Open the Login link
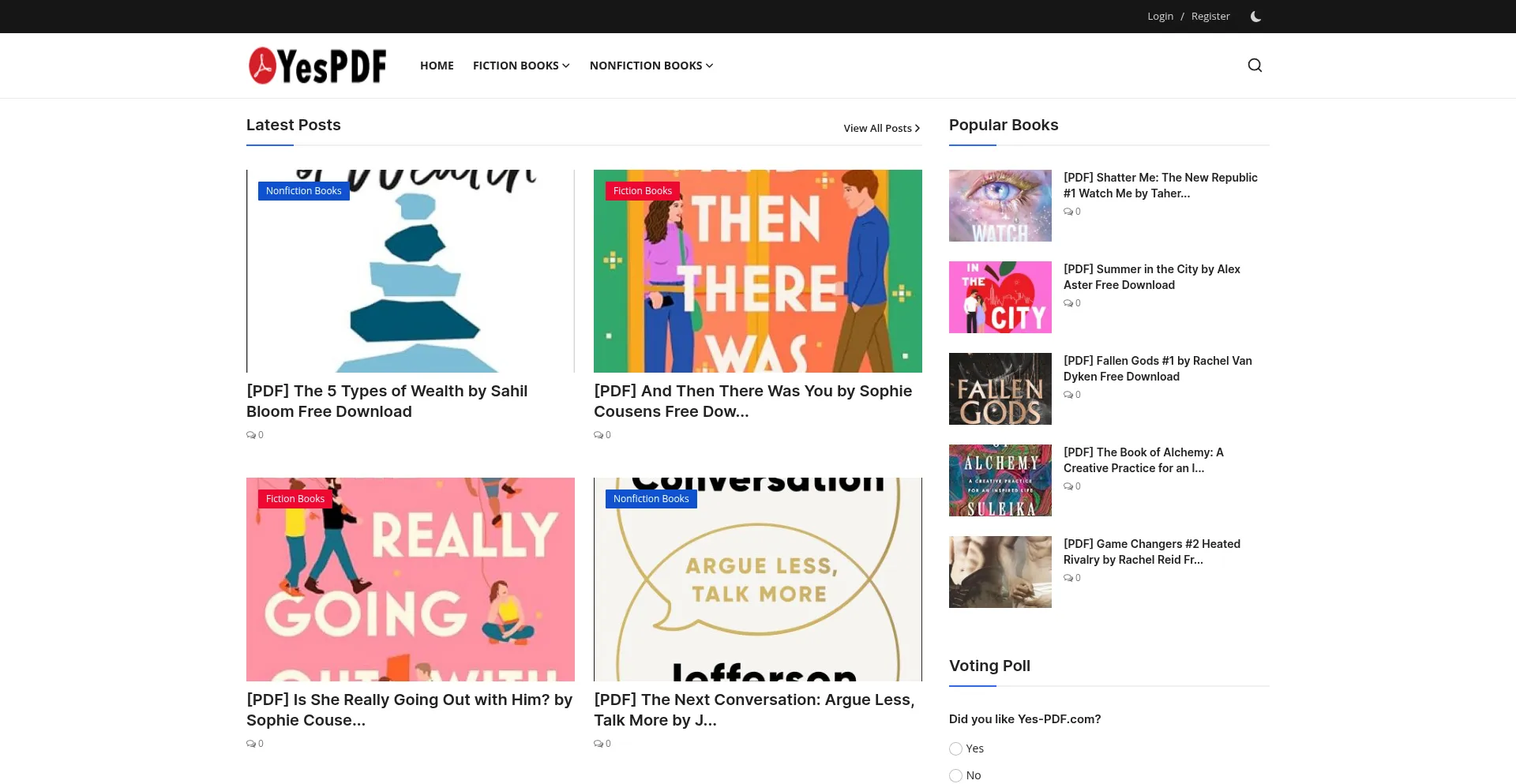Screen dimensions: 1516x784 tap(1160, 17)
